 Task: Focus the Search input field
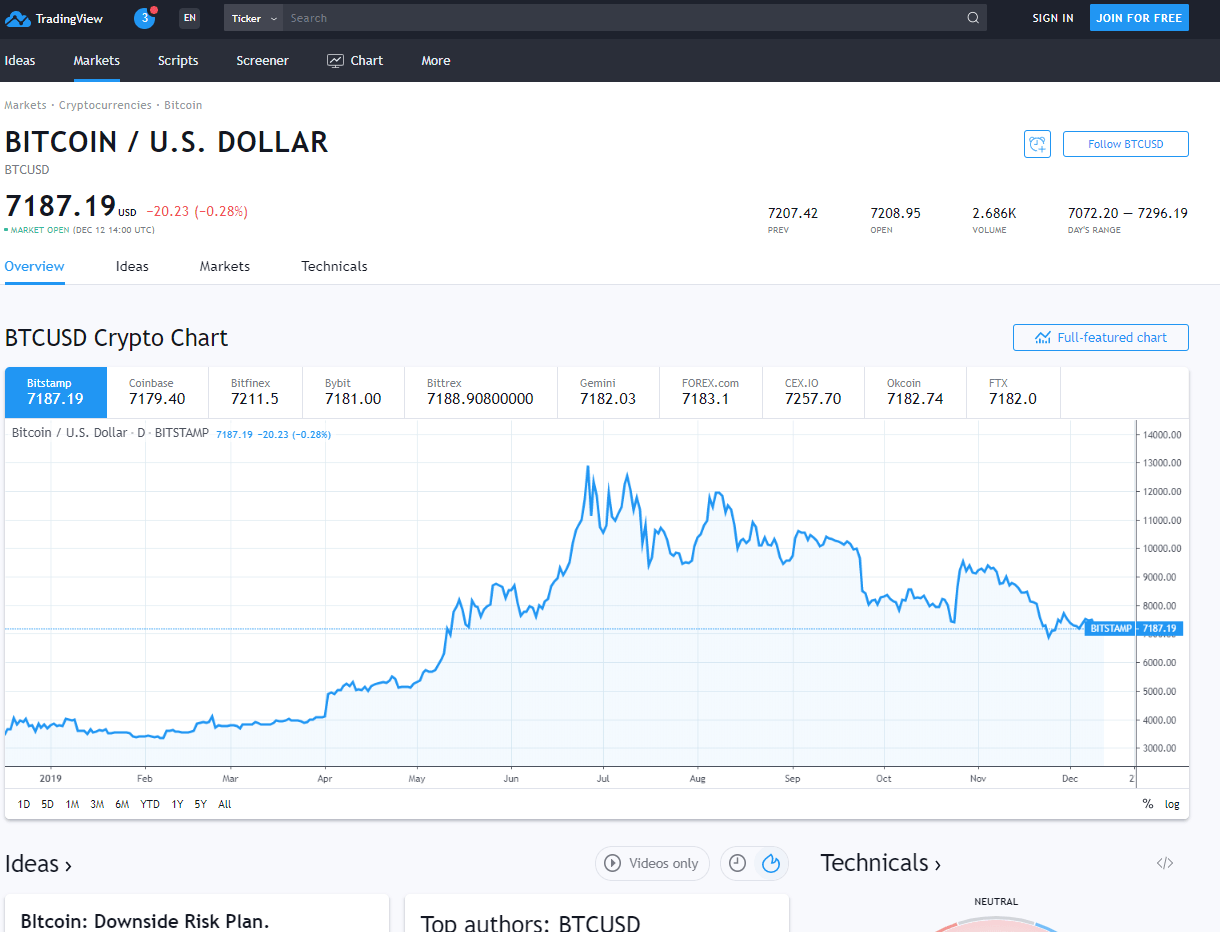tap(624, 18)
